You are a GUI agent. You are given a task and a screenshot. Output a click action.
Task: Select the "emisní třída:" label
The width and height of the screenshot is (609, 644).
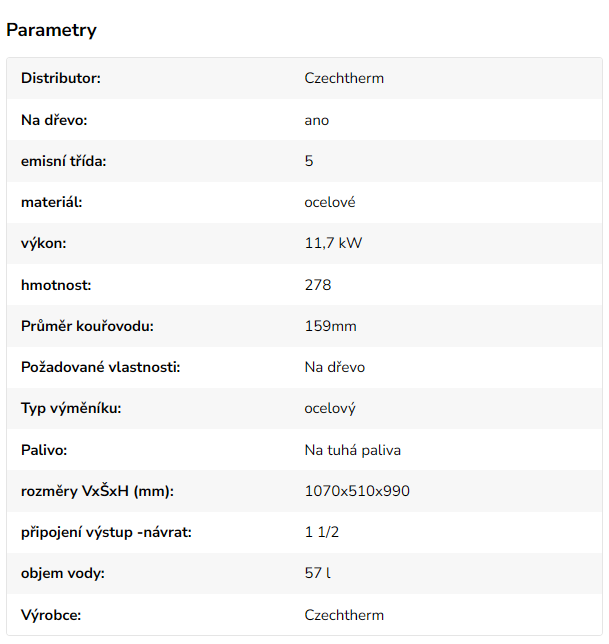coord(63,161)
